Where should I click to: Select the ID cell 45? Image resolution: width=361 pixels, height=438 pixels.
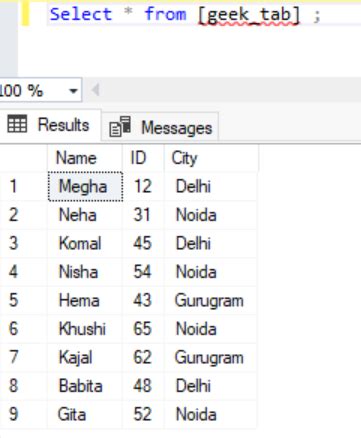point(143,243)
